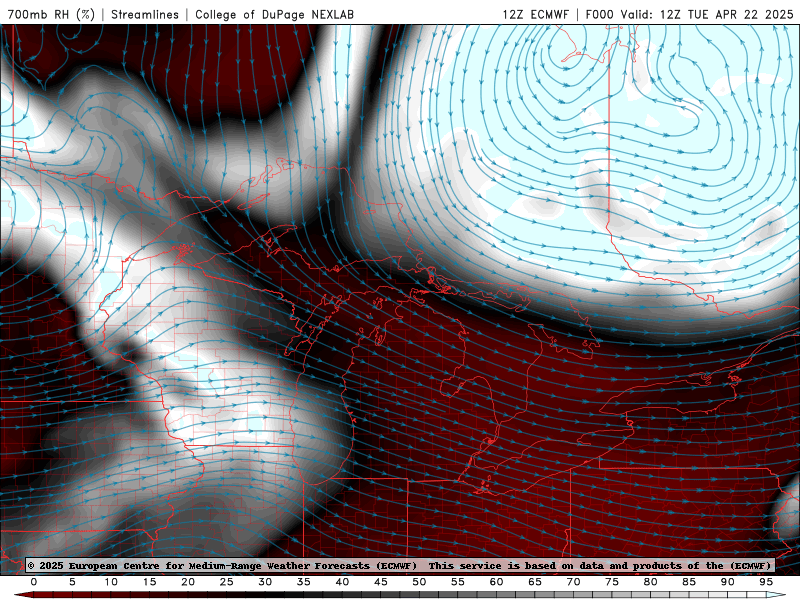This screenshot has height=600, width=800.
Task: Click the '80' label on the color scale
Action: 651,582
